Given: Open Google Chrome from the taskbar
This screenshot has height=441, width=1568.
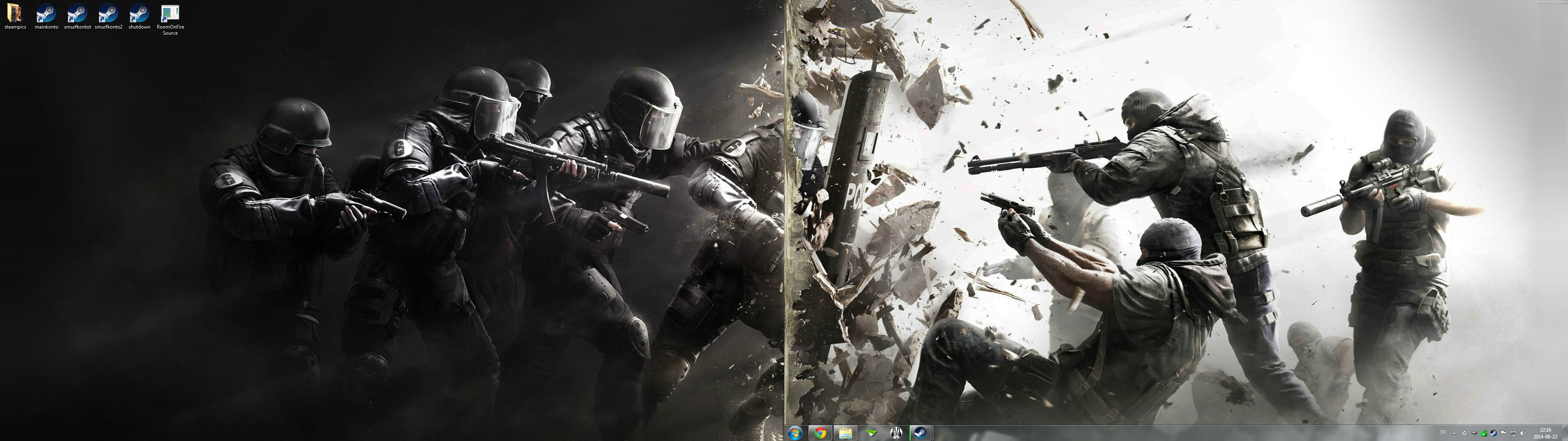Looking at the screenshot, I should pos(820,433).
